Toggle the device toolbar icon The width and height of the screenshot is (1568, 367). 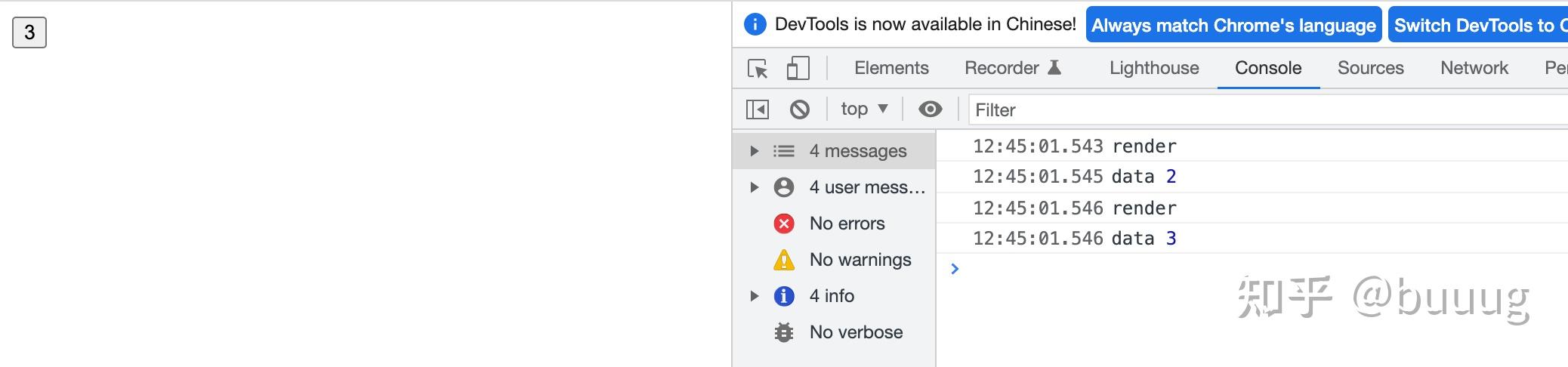(798, 69)
